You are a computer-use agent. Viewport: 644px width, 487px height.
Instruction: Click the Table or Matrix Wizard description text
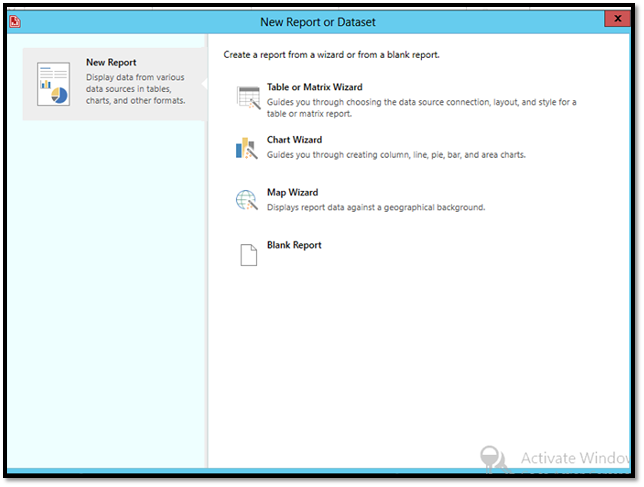[x=420, y=107]
